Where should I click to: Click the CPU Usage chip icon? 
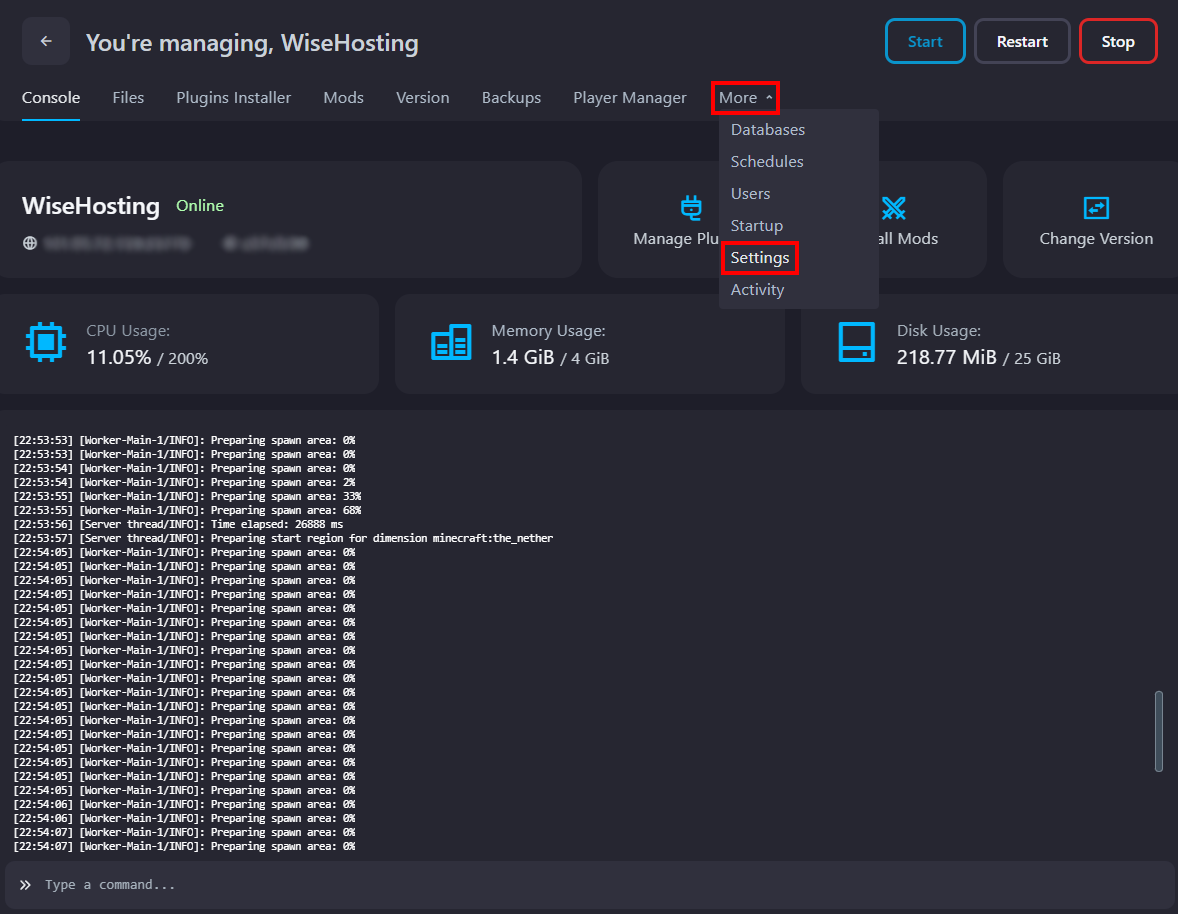coord(46,344)
